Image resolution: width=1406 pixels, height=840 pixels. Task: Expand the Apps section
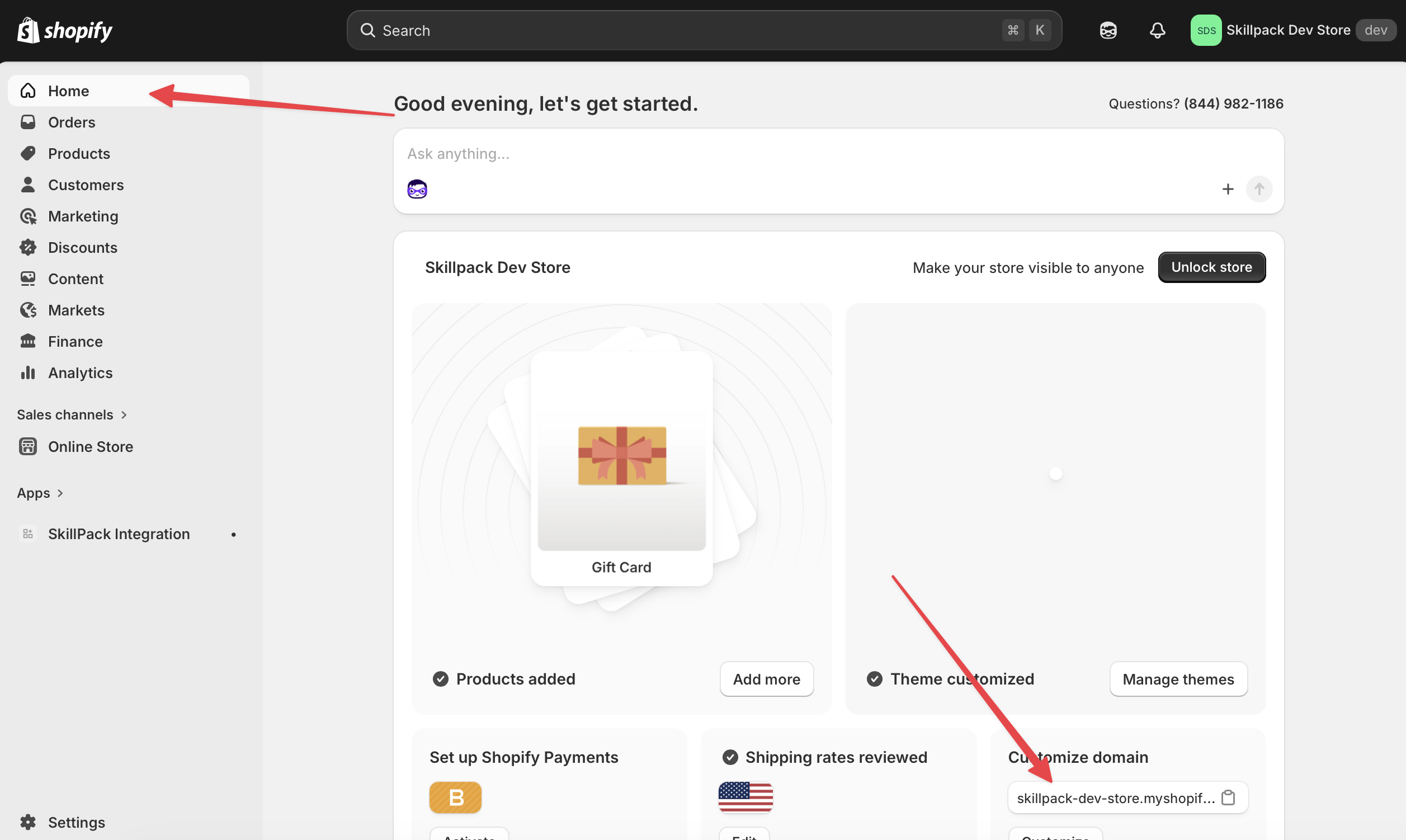pyautogui.click(x=40, y=493)
